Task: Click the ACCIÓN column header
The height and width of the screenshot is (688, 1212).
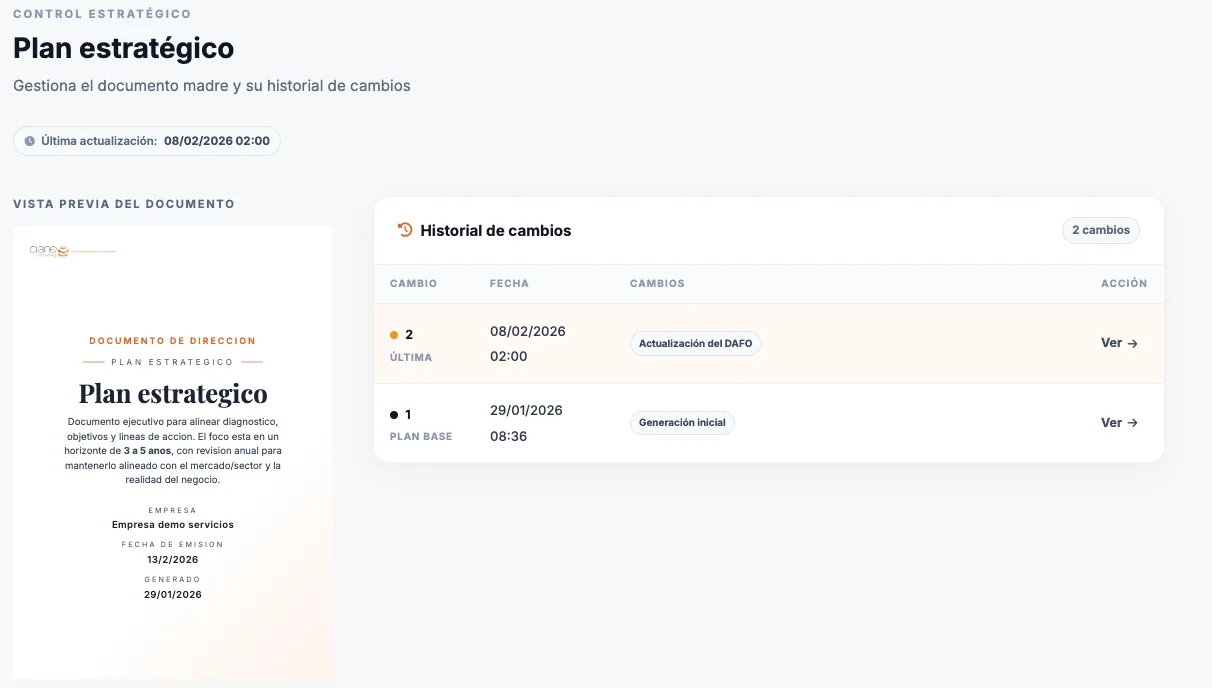Action: [1123, 284]
